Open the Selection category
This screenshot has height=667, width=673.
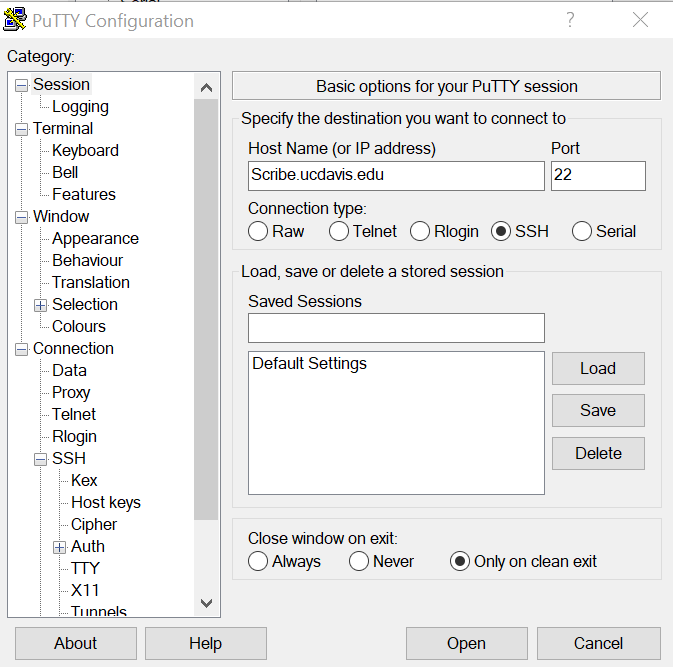click(85, 305)
